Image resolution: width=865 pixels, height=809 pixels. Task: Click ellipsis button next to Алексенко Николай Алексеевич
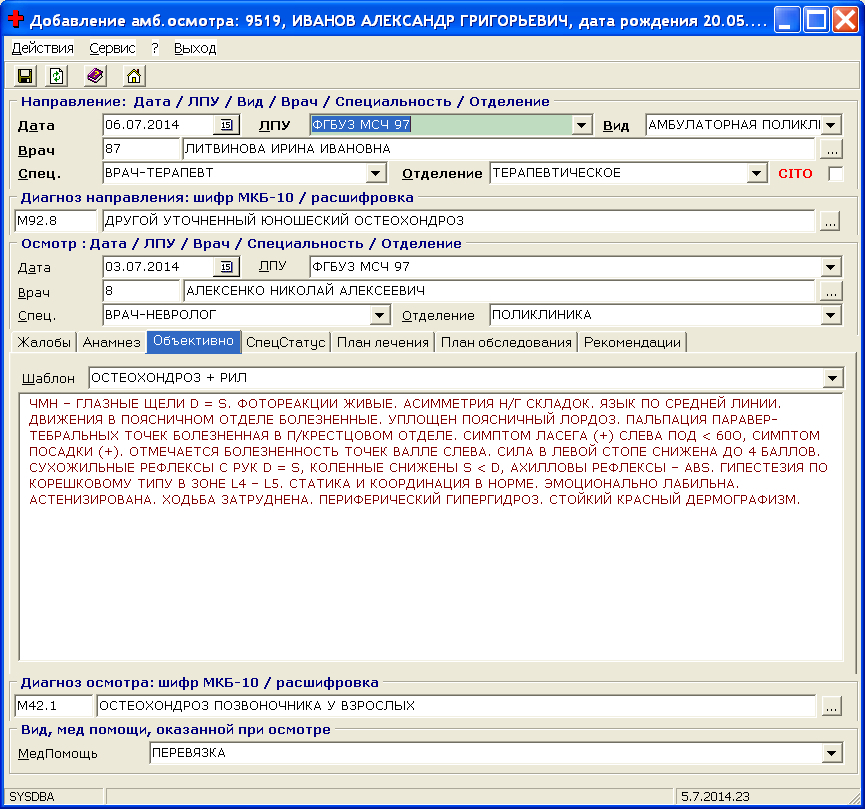pyautogui.click(x=831, y=291)
